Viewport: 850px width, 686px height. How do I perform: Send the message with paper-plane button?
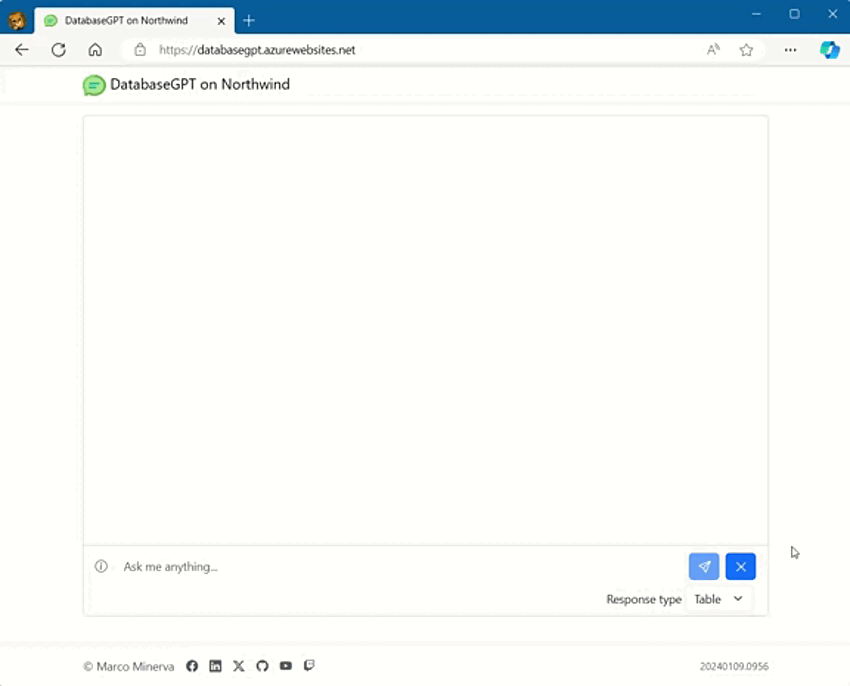point(704,566)
